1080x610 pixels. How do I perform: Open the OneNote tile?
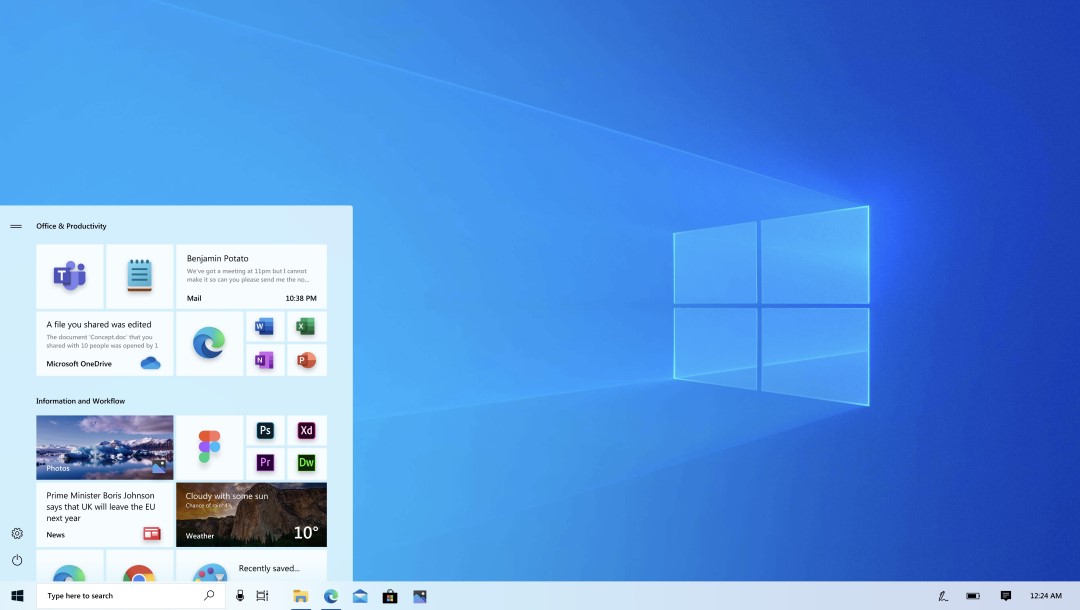[x=265, y=360]
